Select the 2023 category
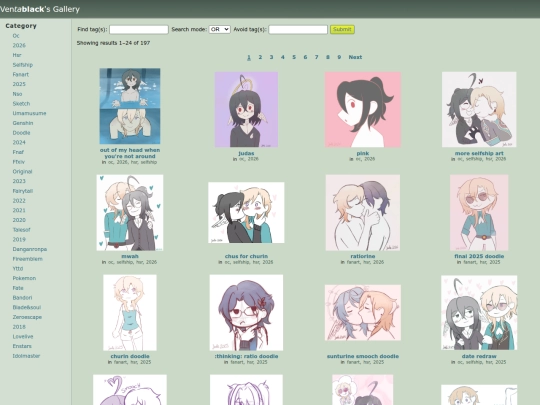 [19, 181]
